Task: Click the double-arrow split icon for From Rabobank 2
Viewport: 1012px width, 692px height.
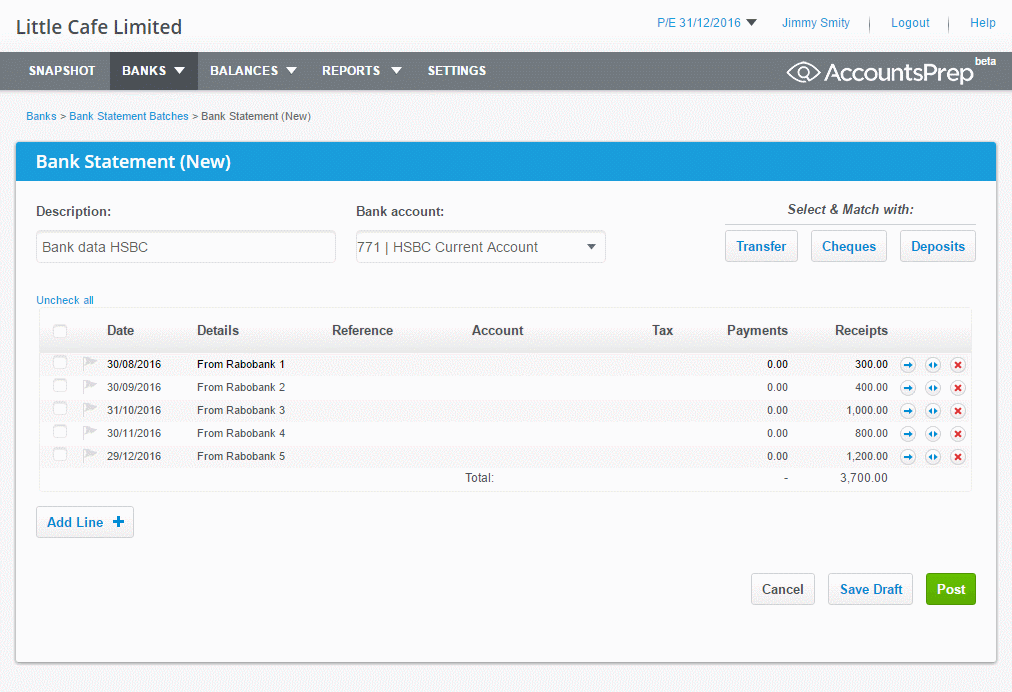Action: (933, 388)
